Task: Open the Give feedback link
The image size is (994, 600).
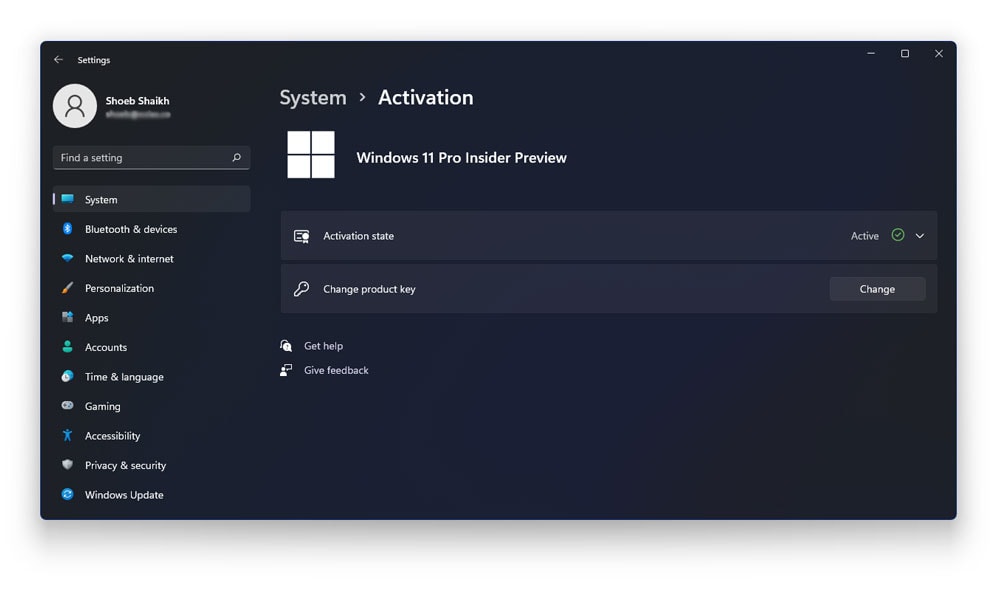Action: pos(336,370)
